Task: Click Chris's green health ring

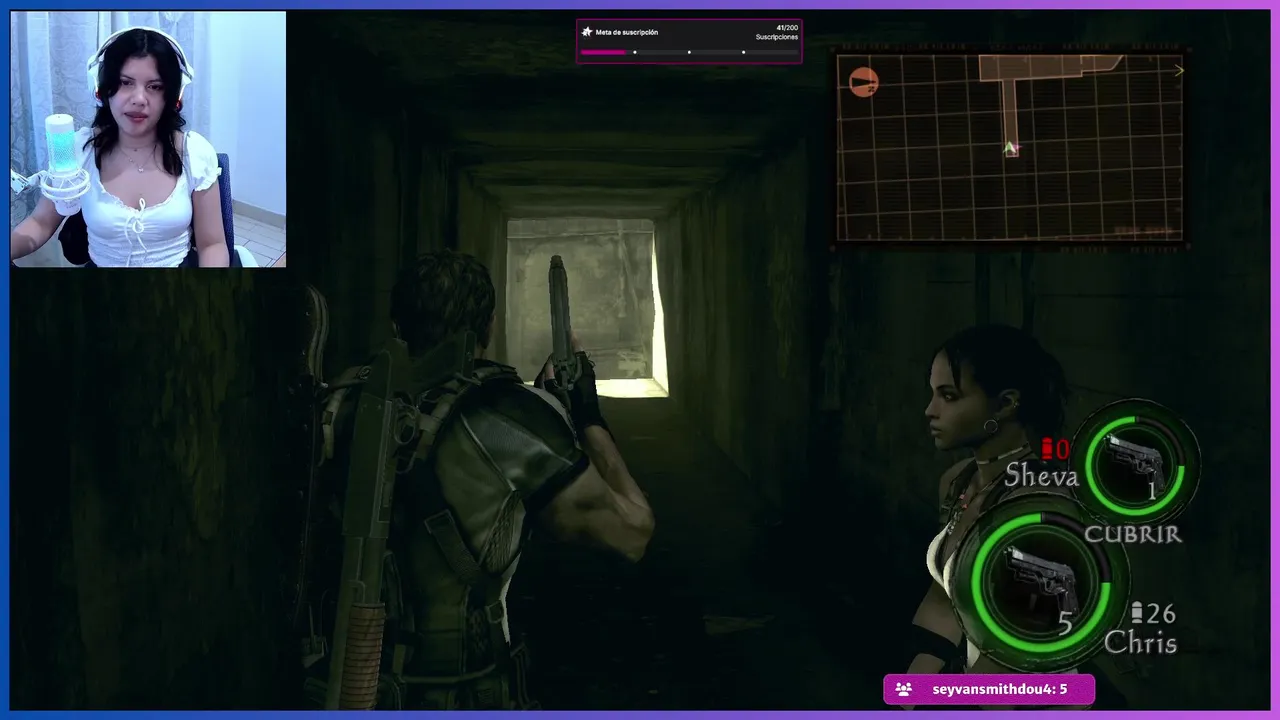Action: 1041,581
